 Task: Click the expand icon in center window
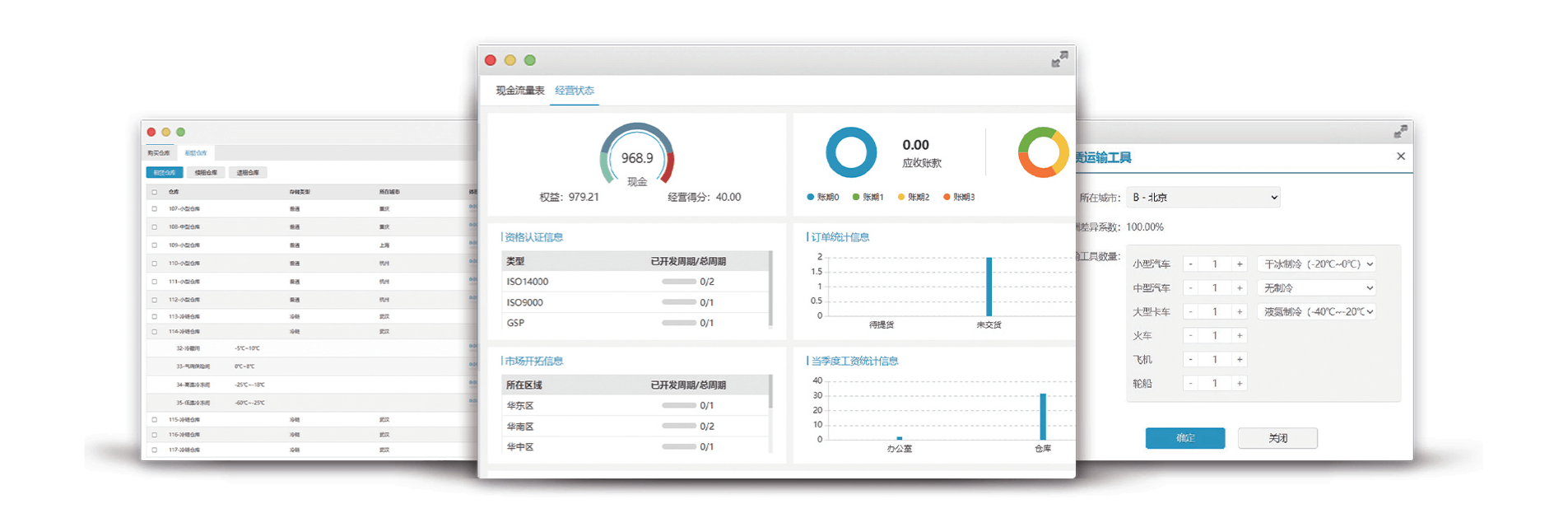tap(1059, 59)
